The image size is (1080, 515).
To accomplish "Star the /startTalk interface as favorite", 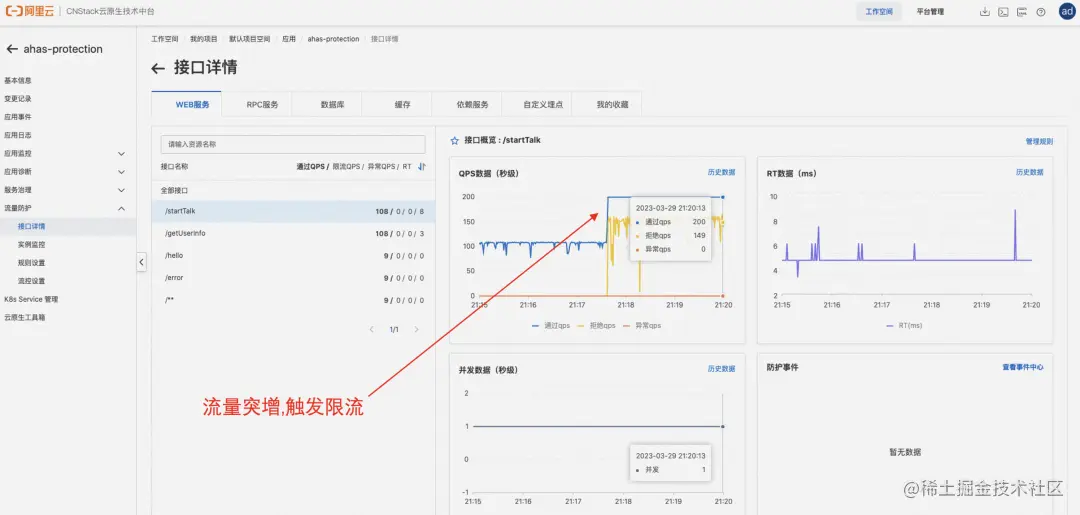I will [x=455, y=140].
